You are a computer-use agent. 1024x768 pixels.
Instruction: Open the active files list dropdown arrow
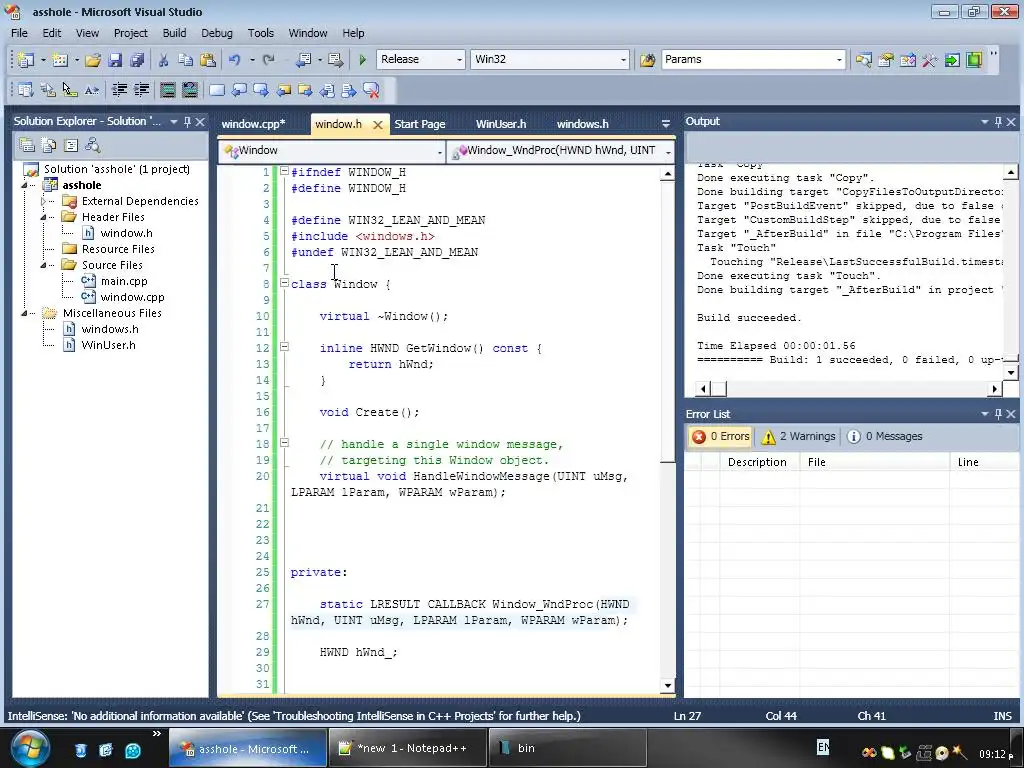click(665, 123)
